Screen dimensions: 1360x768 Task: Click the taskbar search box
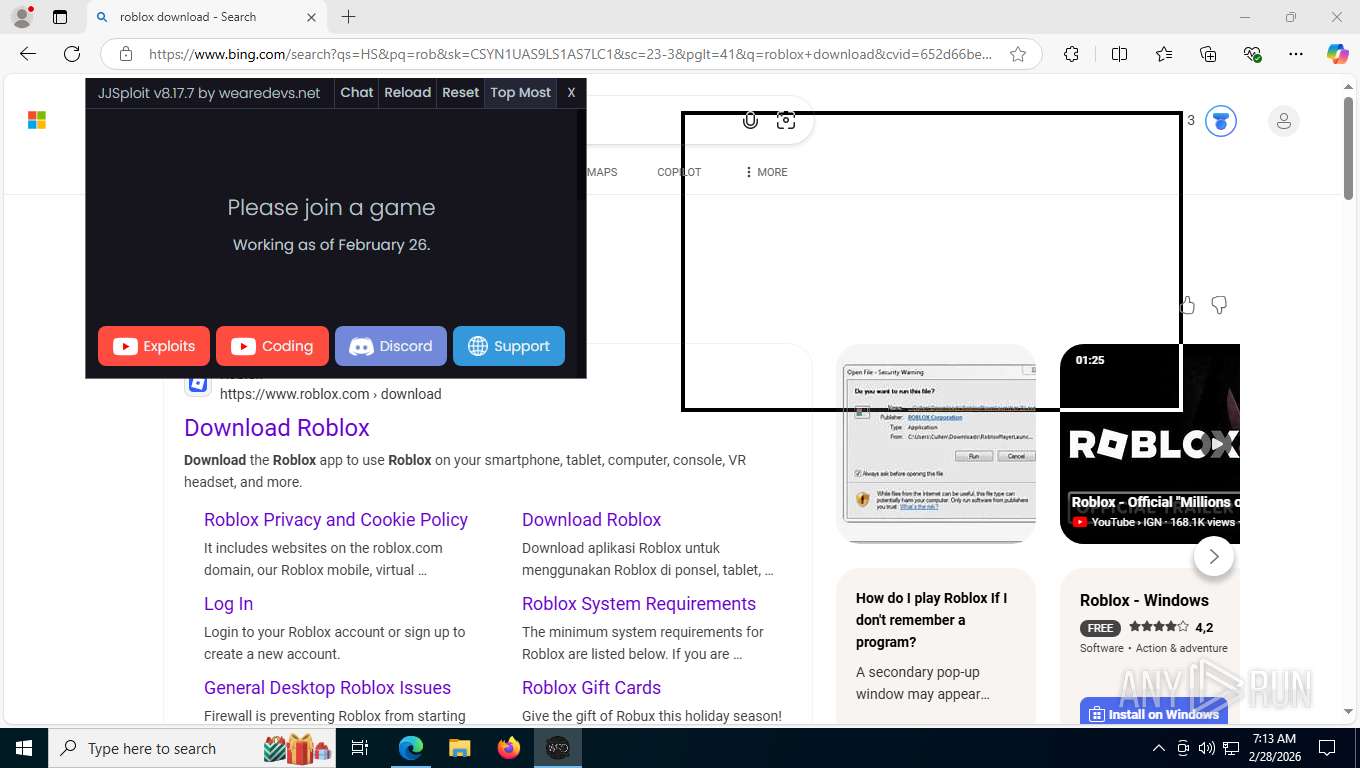(x=193, y=748)
